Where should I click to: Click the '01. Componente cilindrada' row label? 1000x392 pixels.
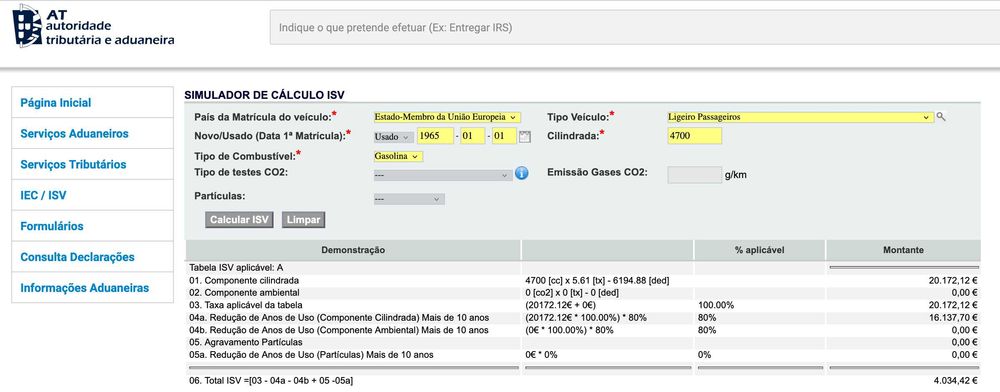click(x=244, y=280)
